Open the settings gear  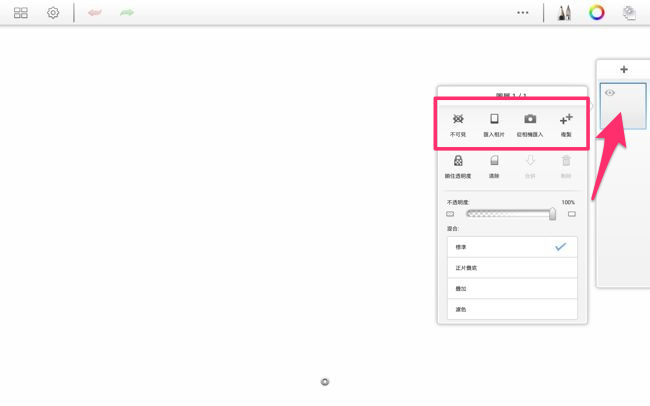(x=53, y=13)
